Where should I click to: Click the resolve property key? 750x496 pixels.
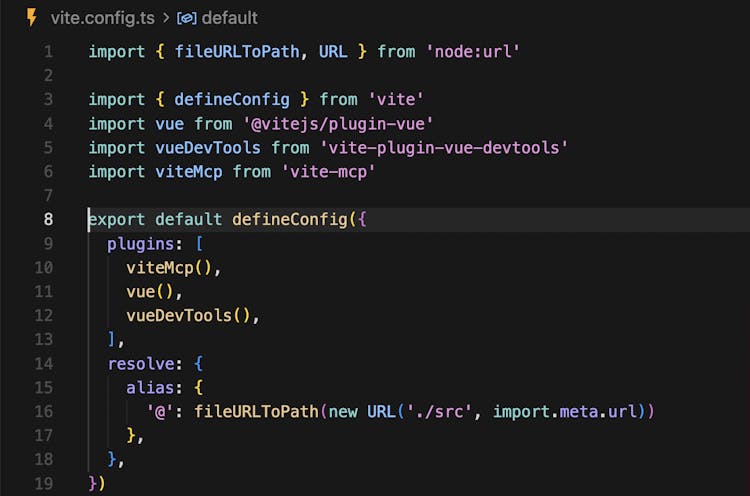point(141,363)
